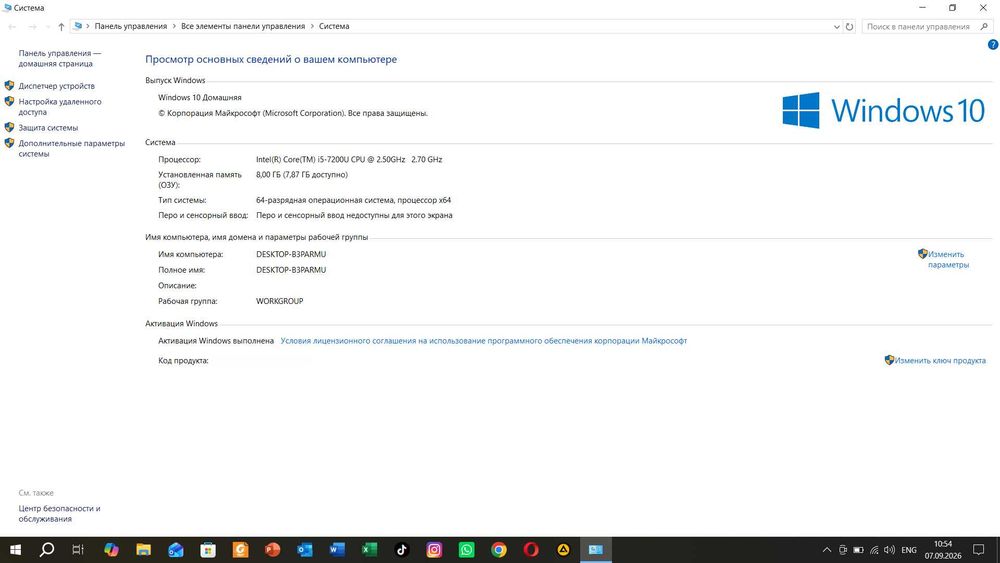Open Центр безопасности и обслуживания
The image size is (1000, 563).
pos(59,513)
